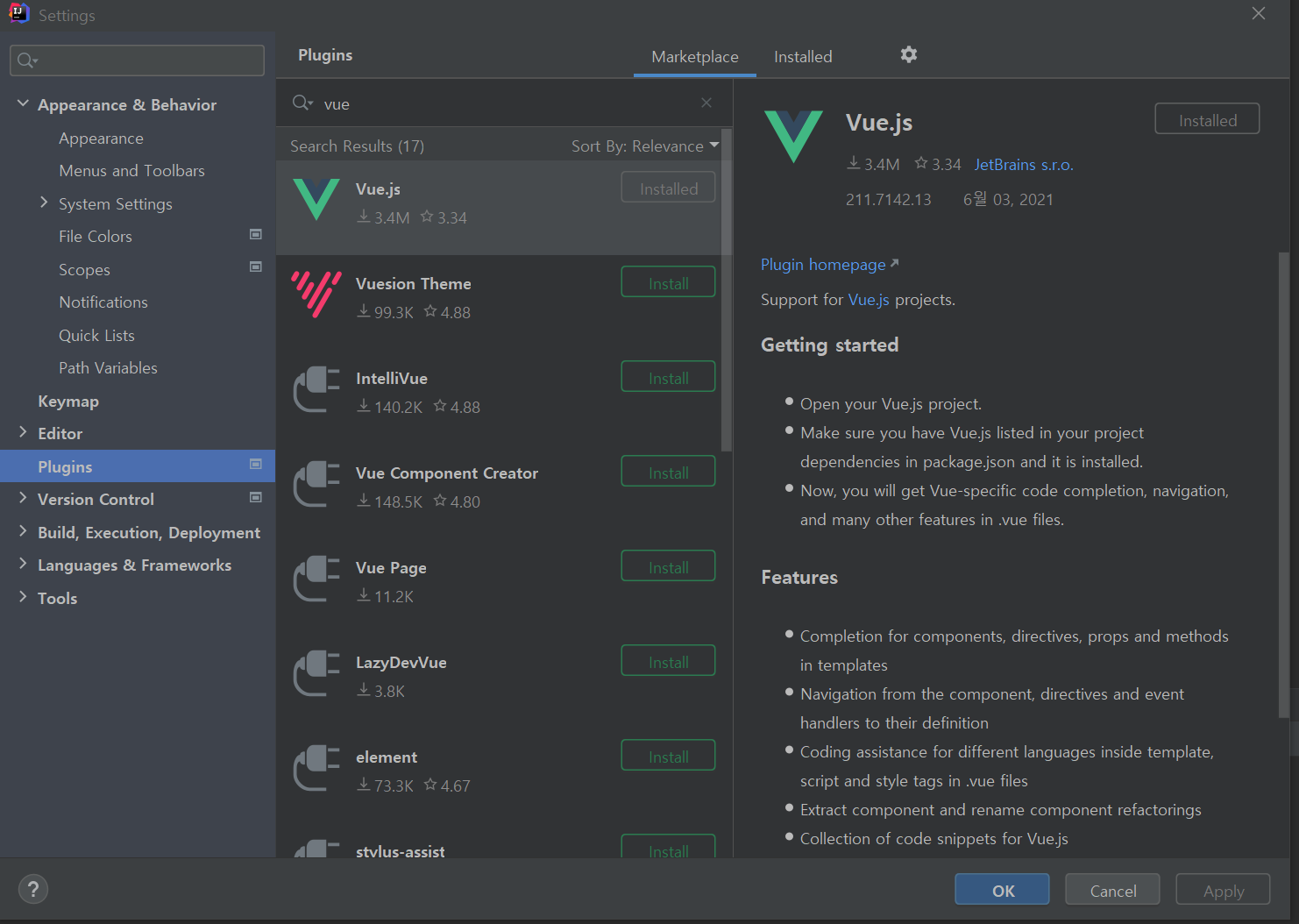Select Vue Page plugin name text
This screenshot has width=1299, height=924.
(x=391, y=568)
